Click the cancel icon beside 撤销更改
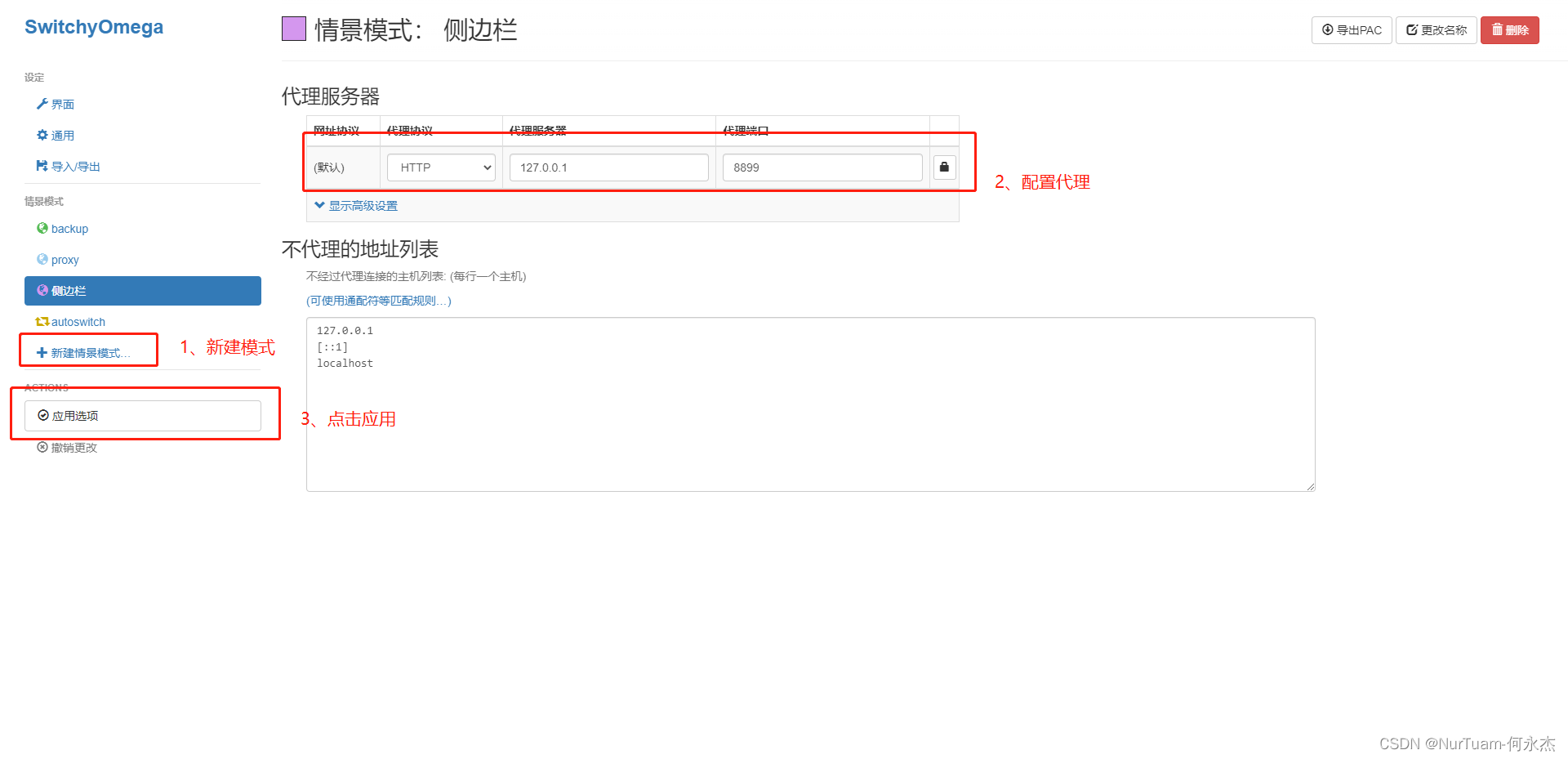The height and width of the screenshot is (759, 1568). [x=42, y=447]
